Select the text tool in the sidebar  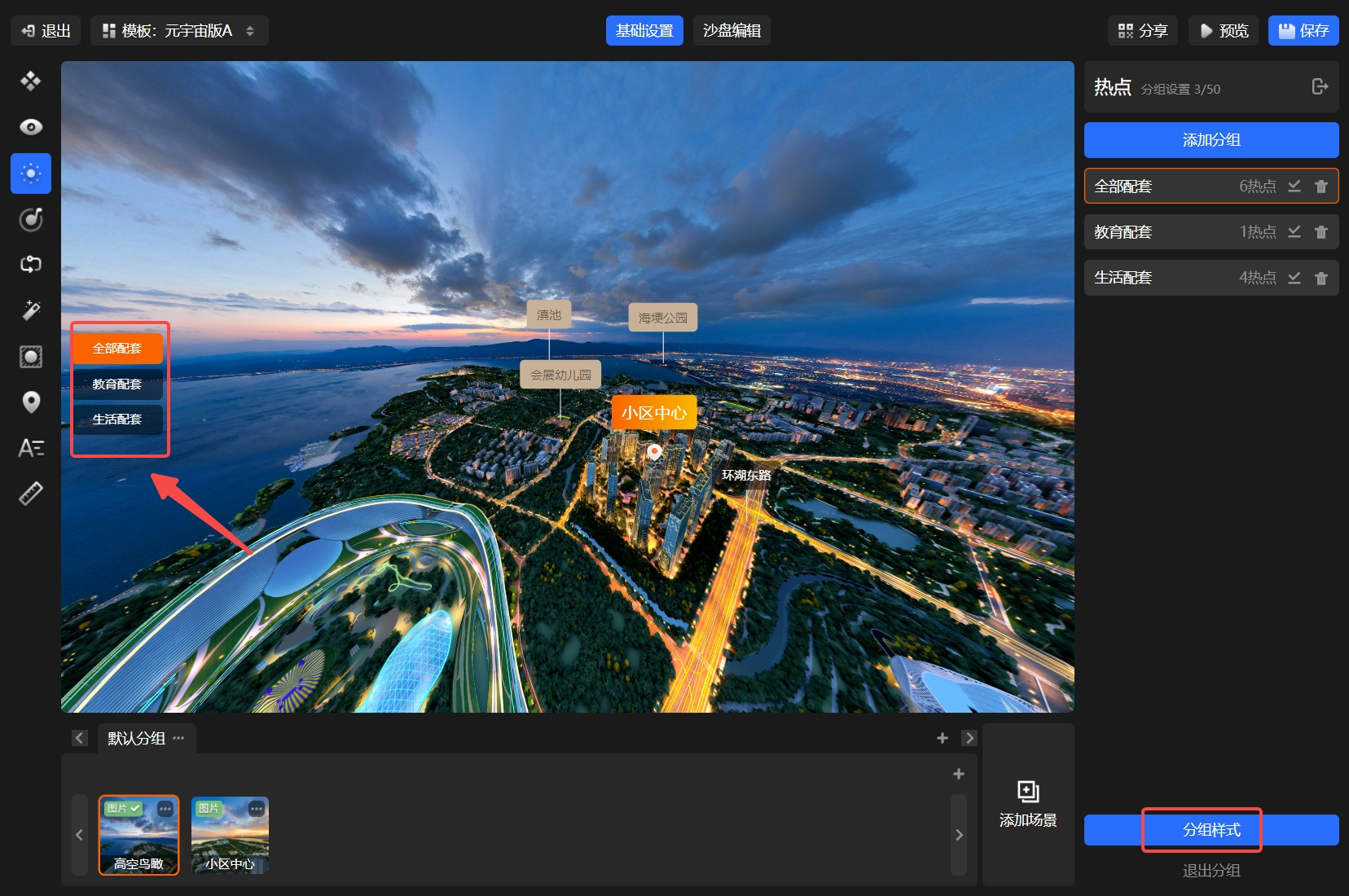click(x=31, y=448)
